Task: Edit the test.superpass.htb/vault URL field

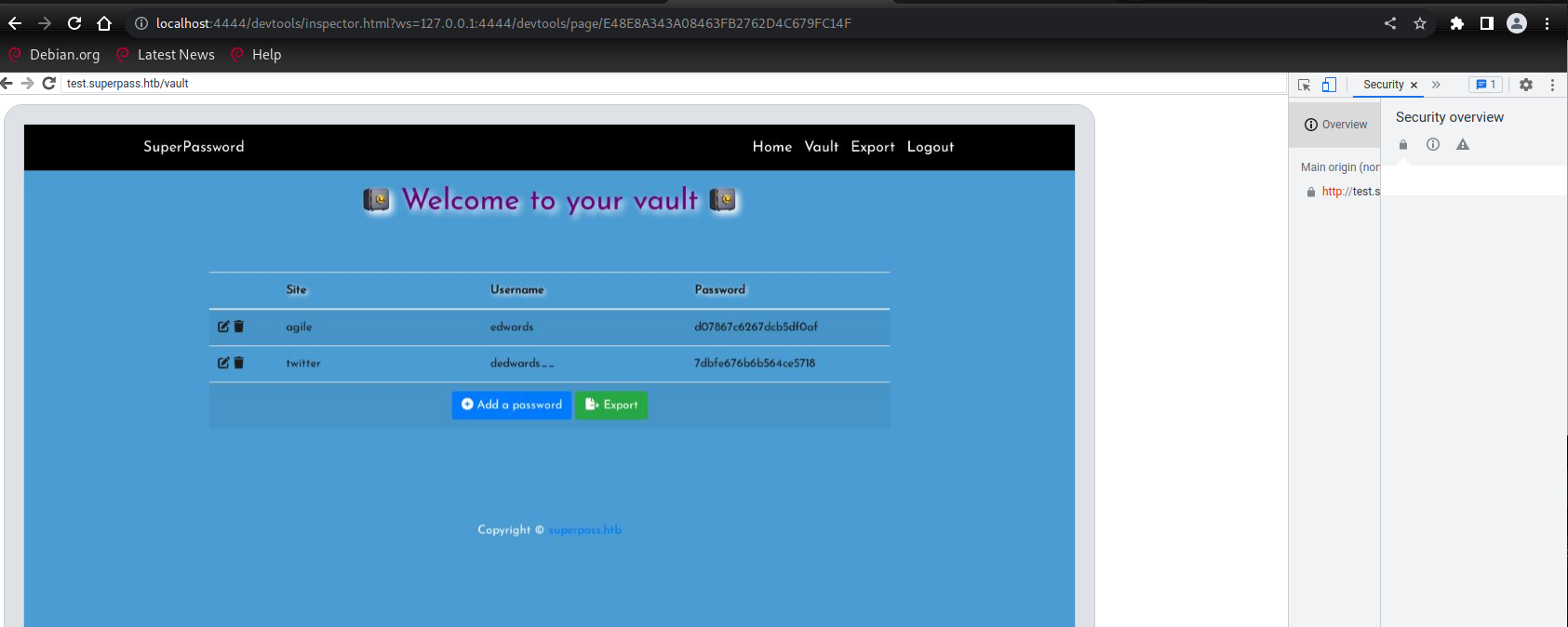Action: pos(674,83)
